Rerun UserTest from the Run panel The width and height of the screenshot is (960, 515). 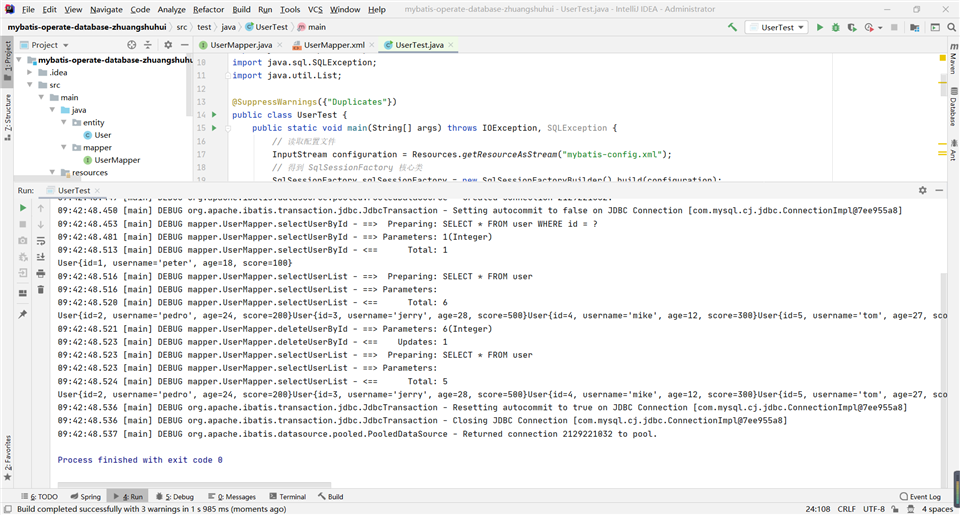pyautogui.click(x=23, y=208)
